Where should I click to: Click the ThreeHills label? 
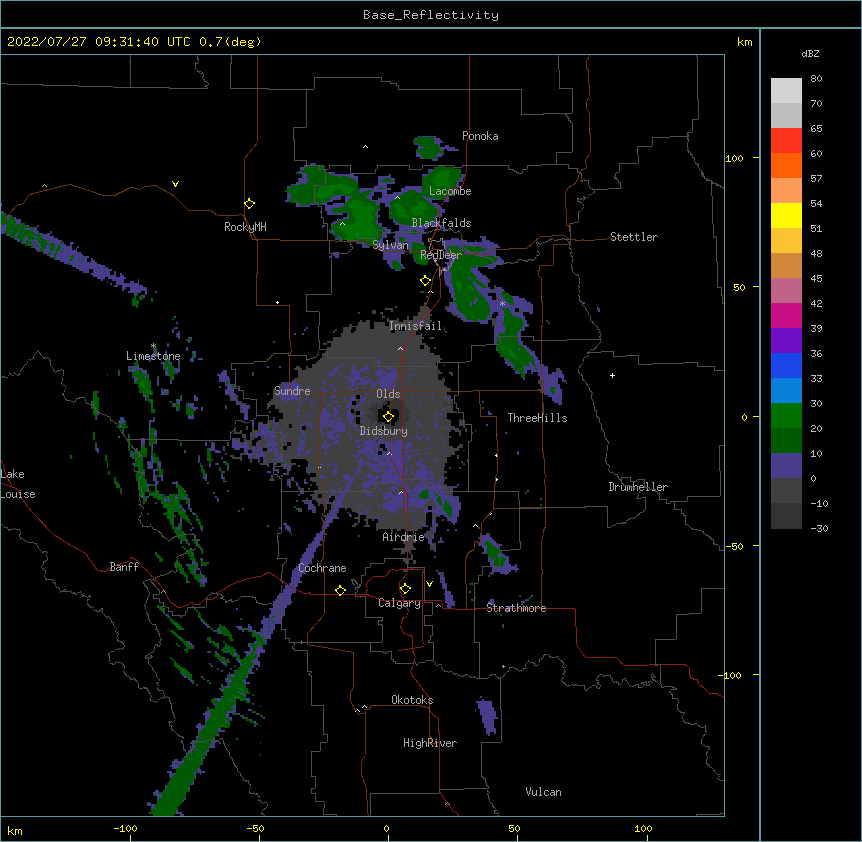coord(537,418)
